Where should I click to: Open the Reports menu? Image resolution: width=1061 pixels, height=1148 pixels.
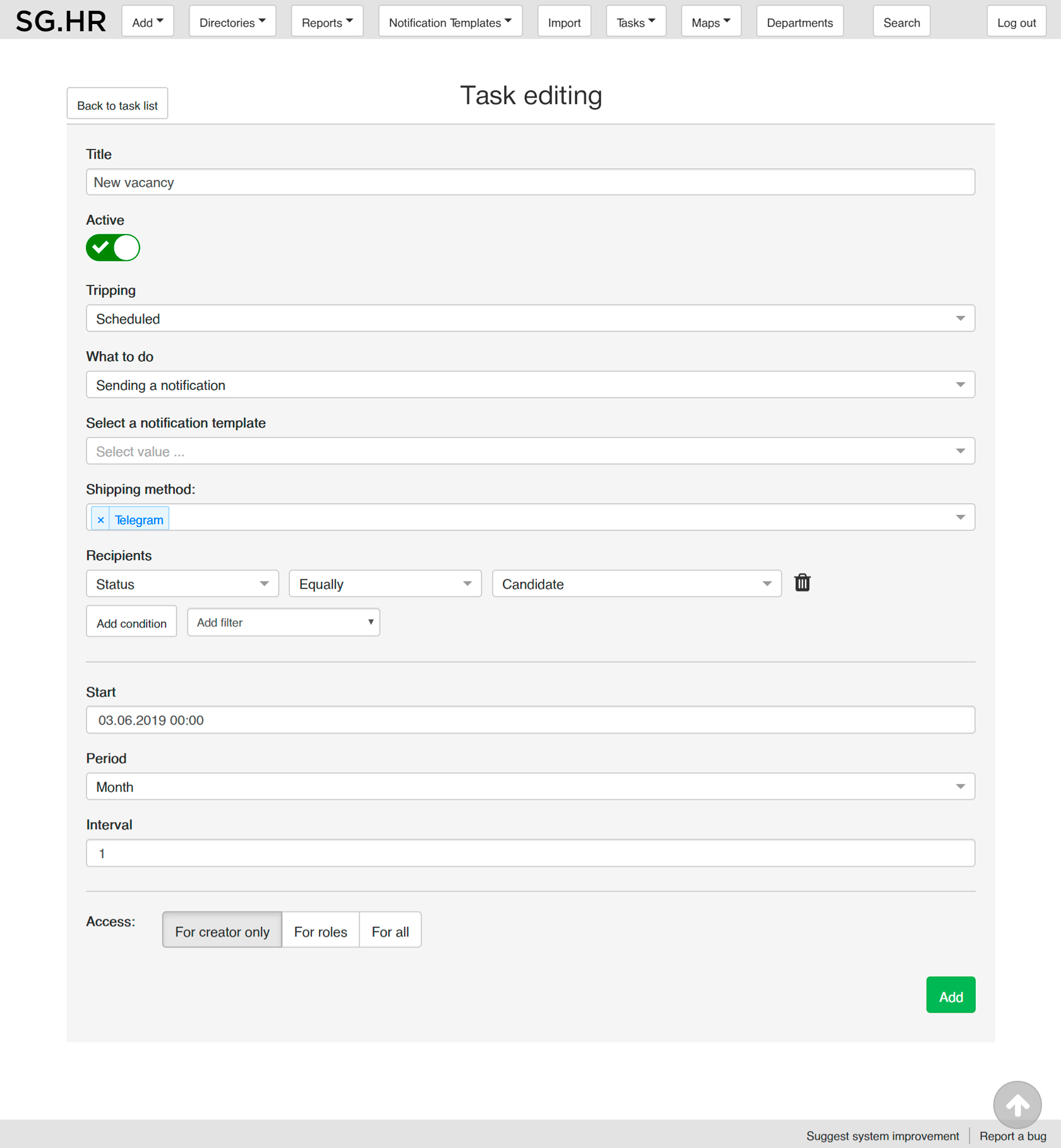[327, 22]
